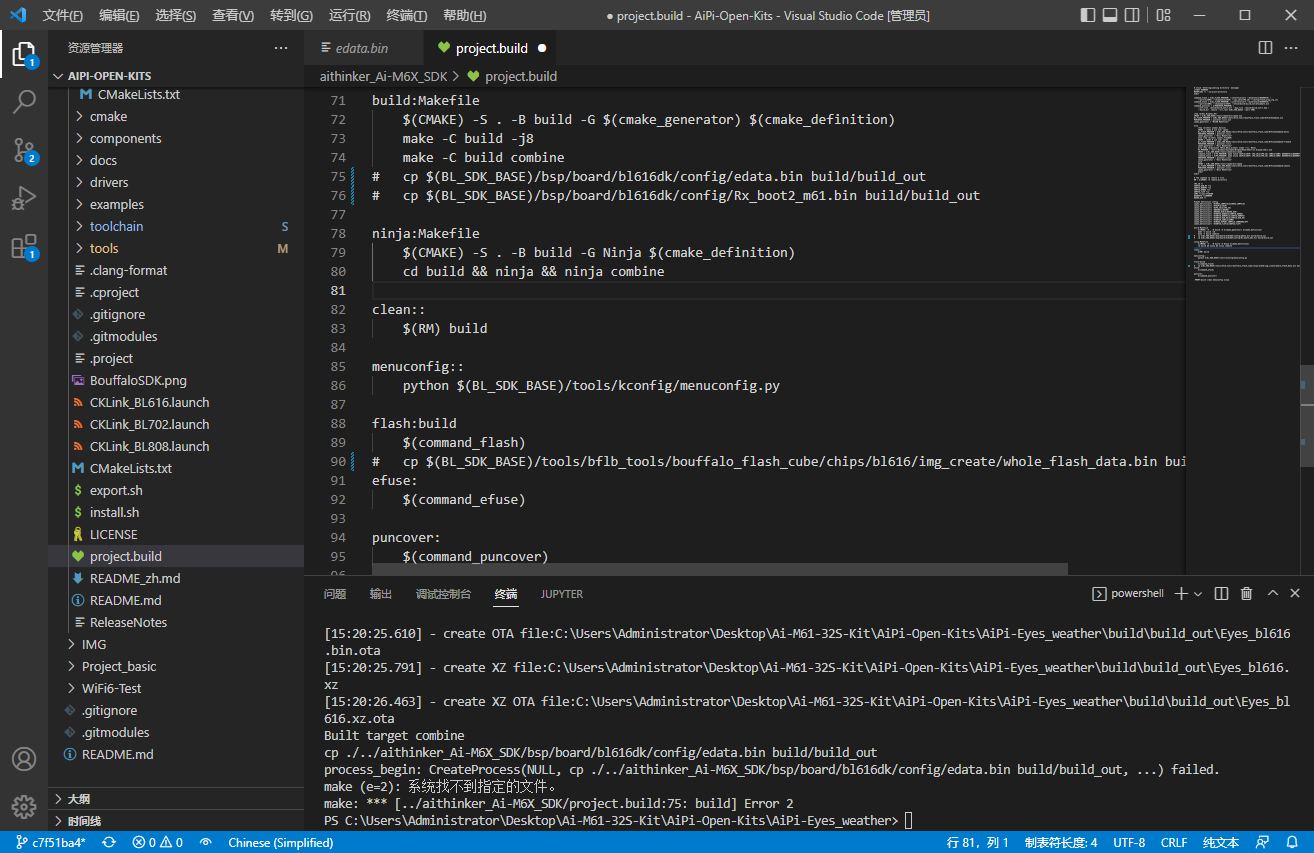1314x853 pixels.
Task: Close the terminal panel
Action: (x=1295, y=593)
